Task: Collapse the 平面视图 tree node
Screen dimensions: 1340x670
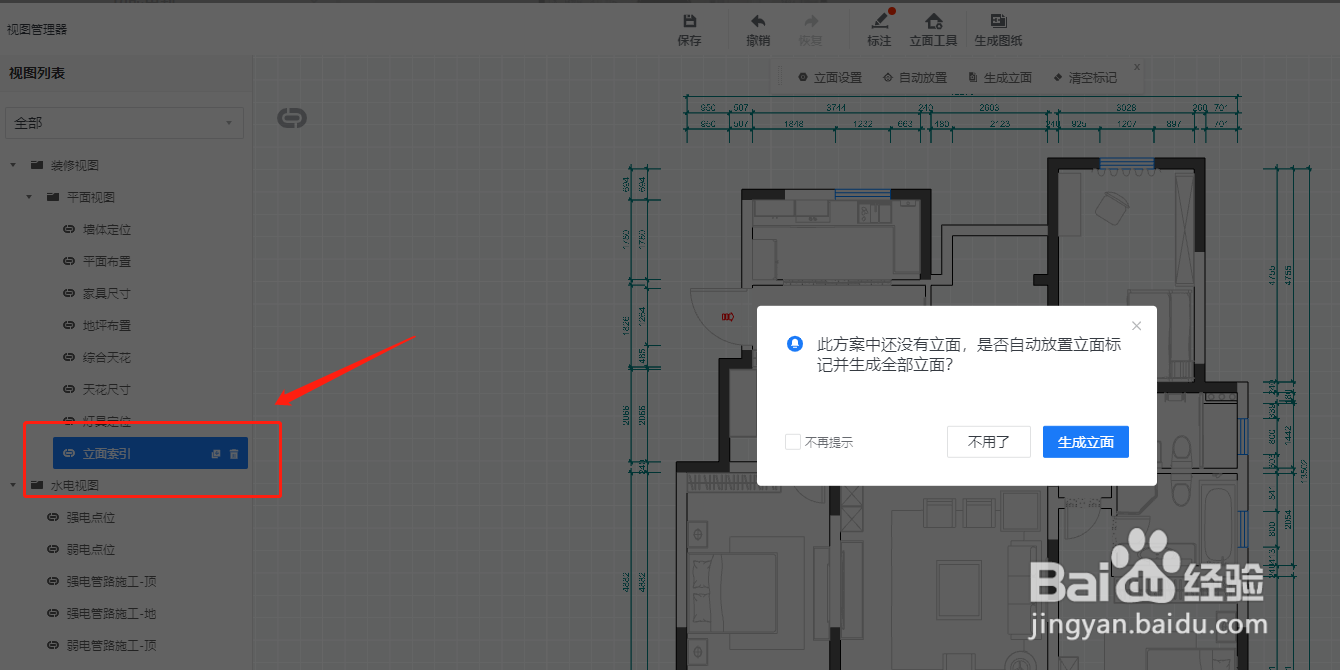Action: (x=29, y=197)
